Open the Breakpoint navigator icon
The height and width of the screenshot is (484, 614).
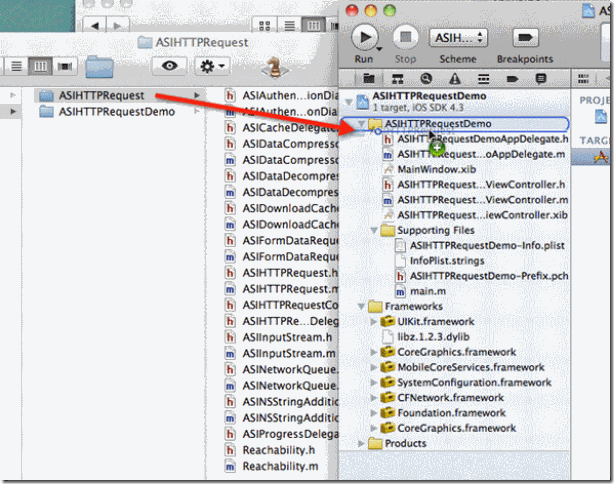[512, 79]
